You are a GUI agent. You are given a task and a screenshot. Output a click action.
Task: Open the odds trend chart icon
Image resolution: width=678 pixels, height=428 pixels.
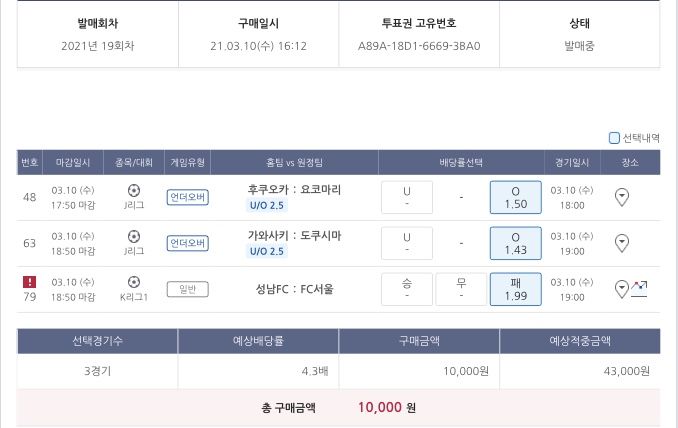coord(640,289)
